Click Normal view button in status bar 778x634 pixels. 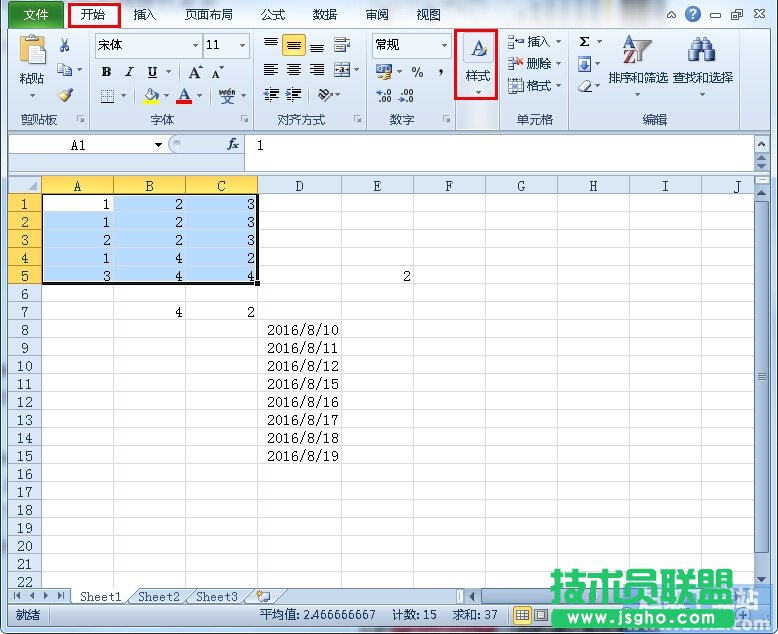point(522,615)
